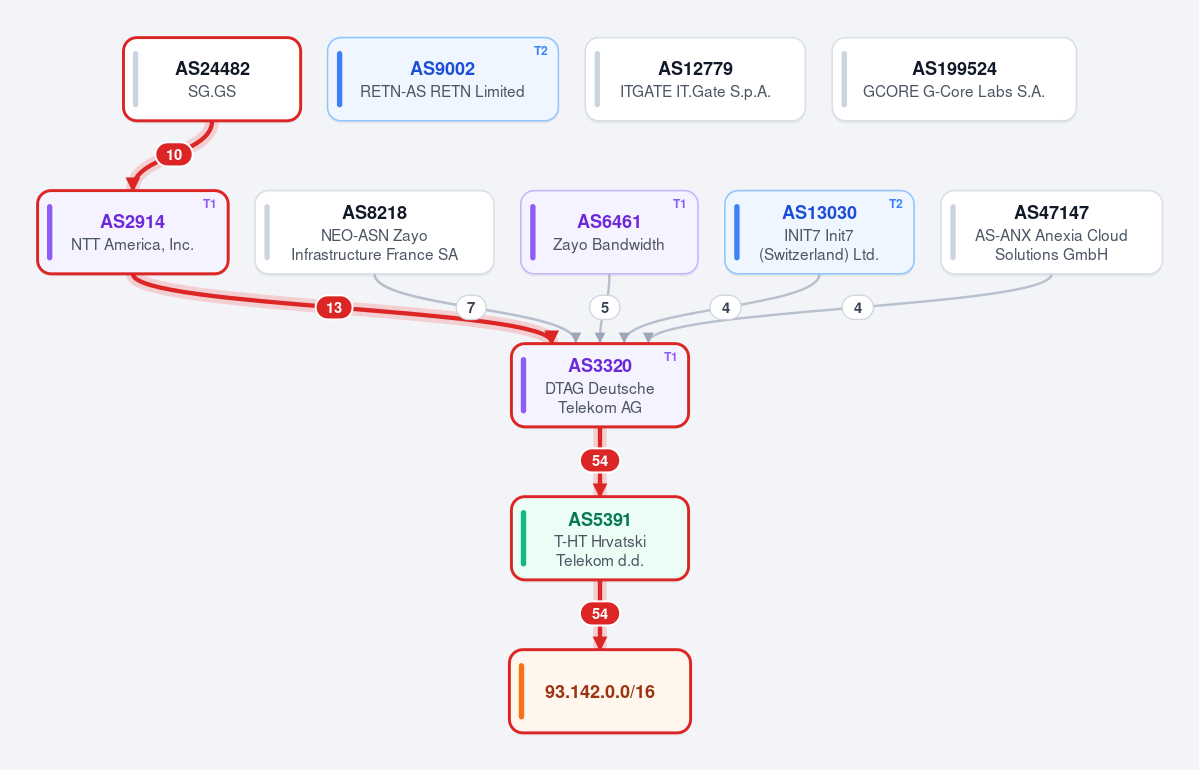Select the edge count badge 7
Viewport: 1199px width, 770px height.
[x=471, y=308]
